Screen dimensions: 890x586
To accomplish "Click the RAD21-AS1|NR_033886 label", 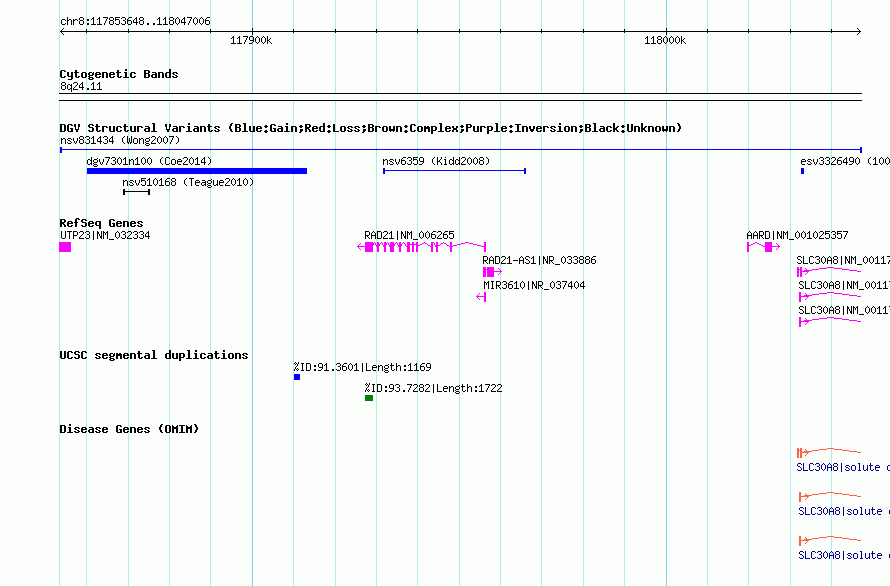I will 539,260.
